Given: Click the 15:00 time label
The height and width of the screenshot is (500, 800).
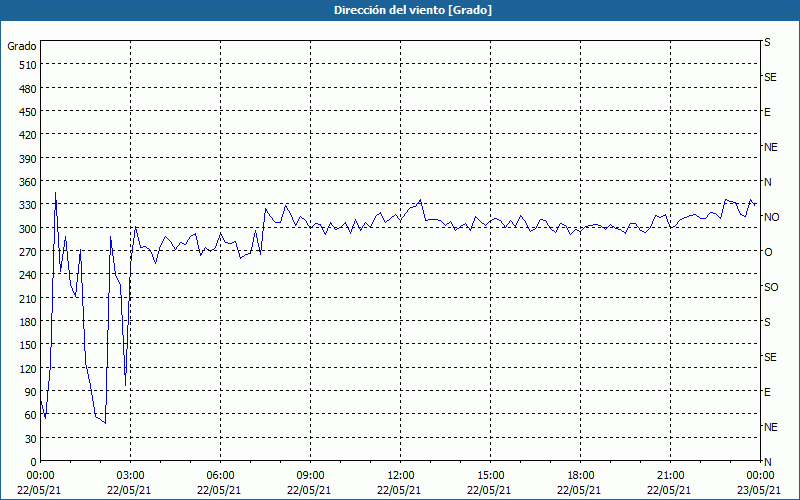Looking at the screenshot, I should 490,476.
